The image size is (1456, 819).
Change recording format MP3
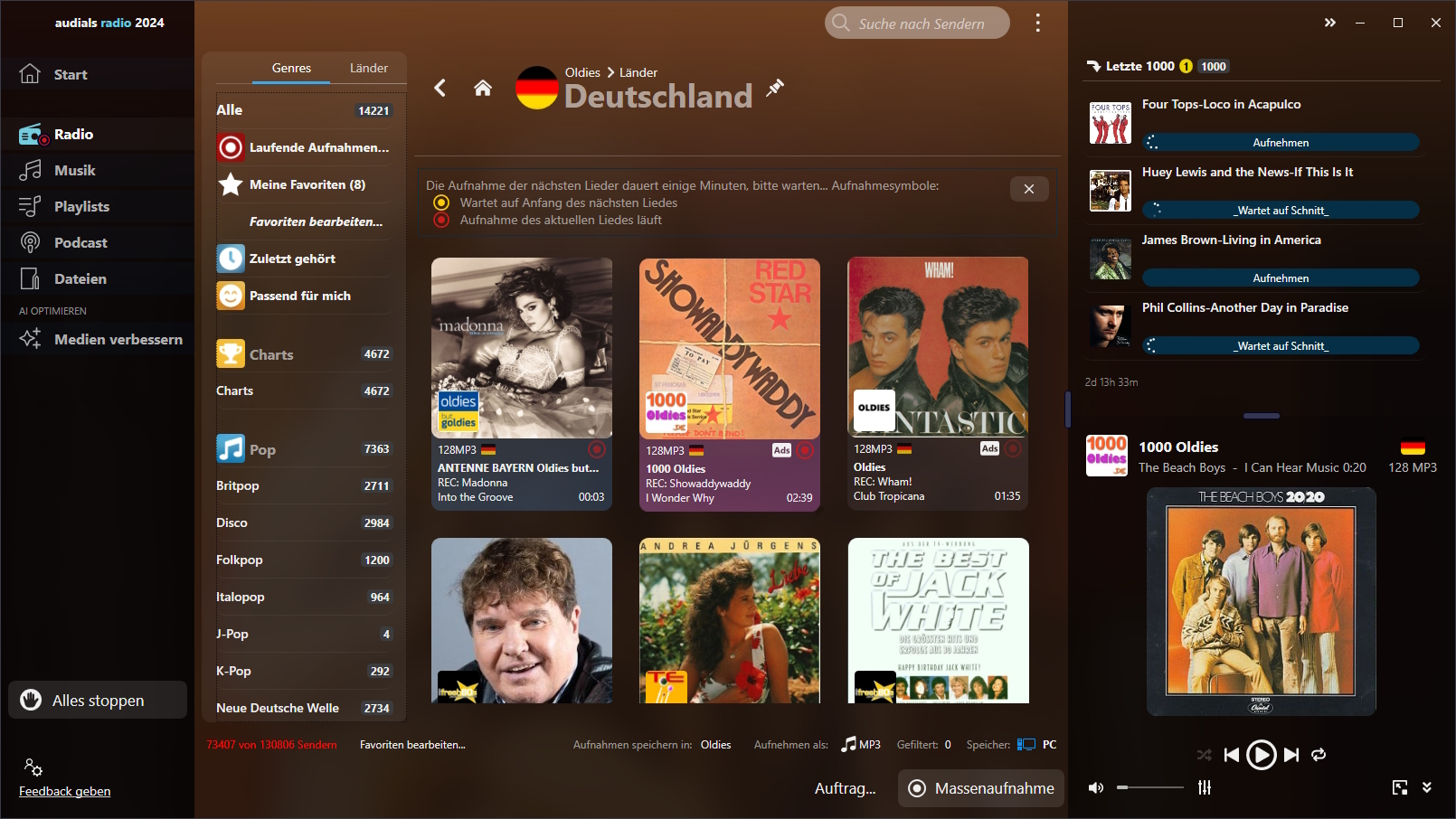(861, 745)
